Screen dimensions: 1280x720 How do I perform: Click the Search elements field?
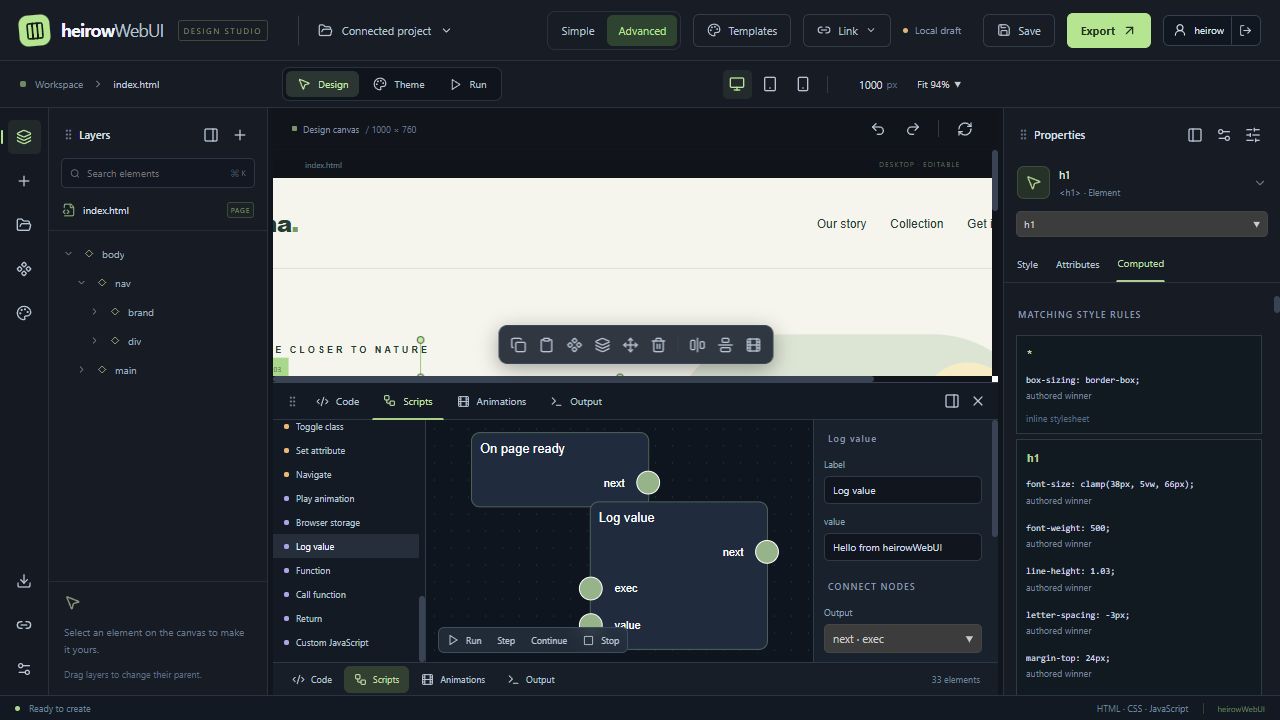click(158, 173)
